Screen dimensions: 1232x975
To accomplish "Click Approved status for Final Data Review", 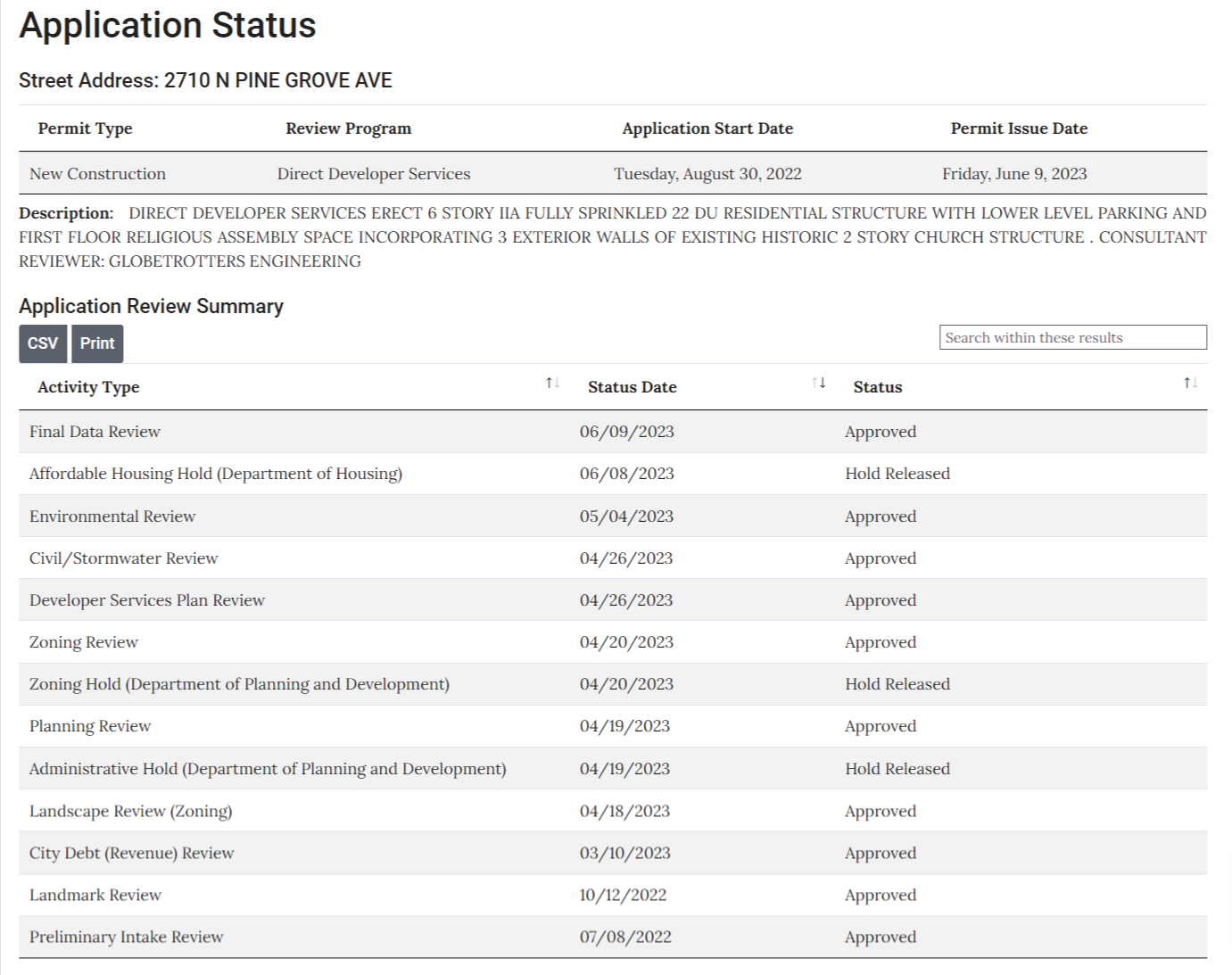I will click(x=881, y=432).
